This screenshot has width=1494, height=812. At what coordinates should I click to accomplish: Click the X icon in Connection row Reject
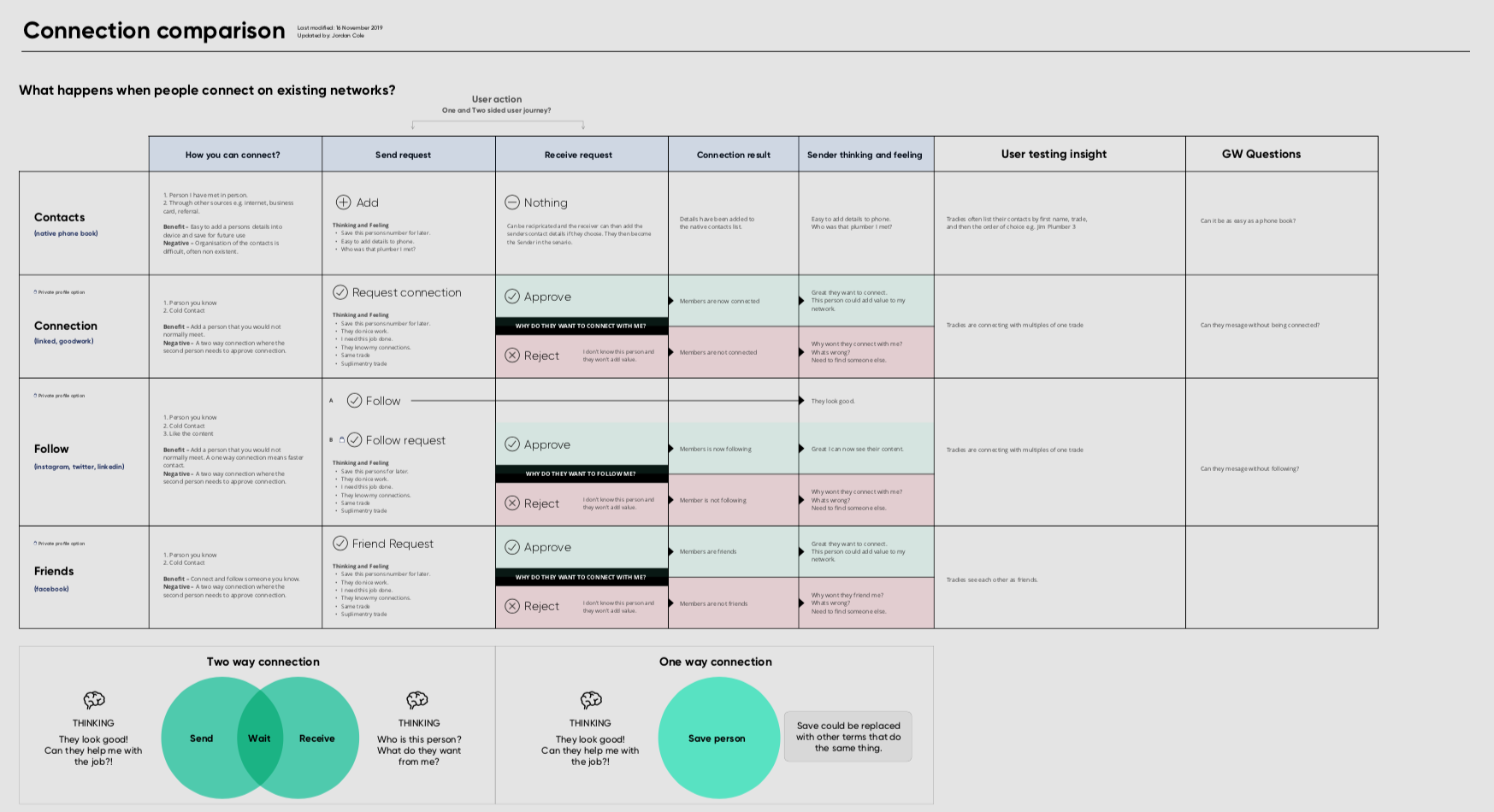512,356
